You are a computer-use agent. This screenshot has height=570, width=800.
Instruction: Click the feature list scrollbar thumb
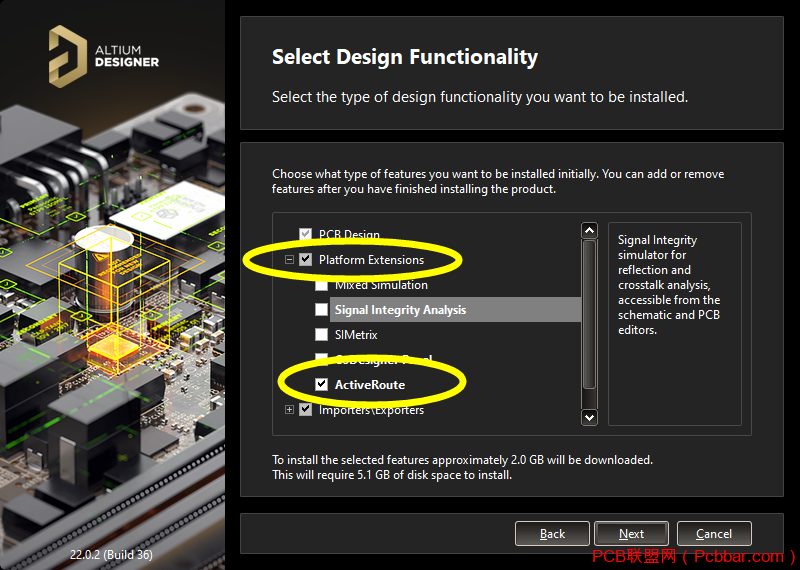click(x=589, y=314)
